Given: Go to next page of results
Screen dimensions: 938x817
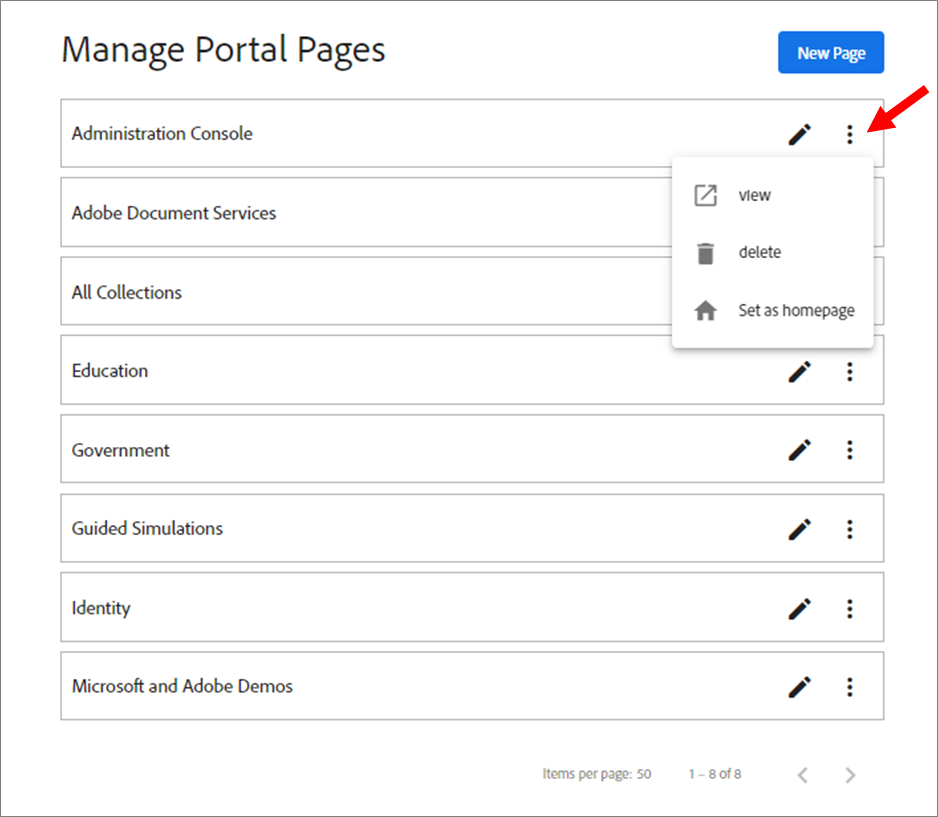Looking at the screenshot, I should [x=850, y=775].
